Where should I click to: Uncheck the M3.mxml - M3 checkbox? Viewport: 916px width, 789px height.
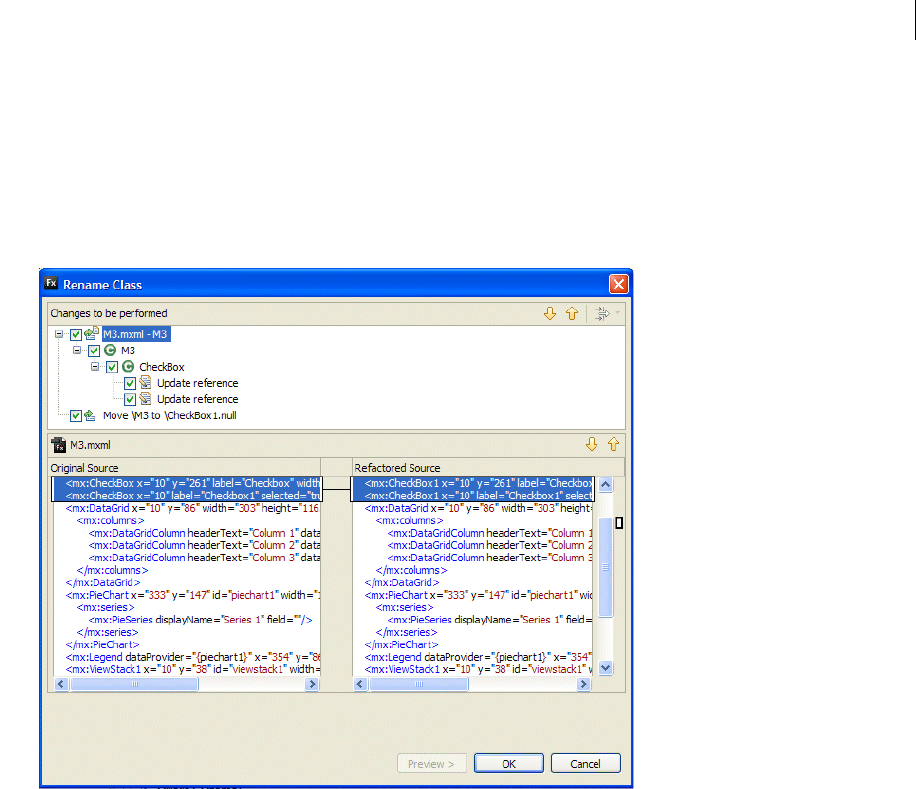click(x=76, y=335)
